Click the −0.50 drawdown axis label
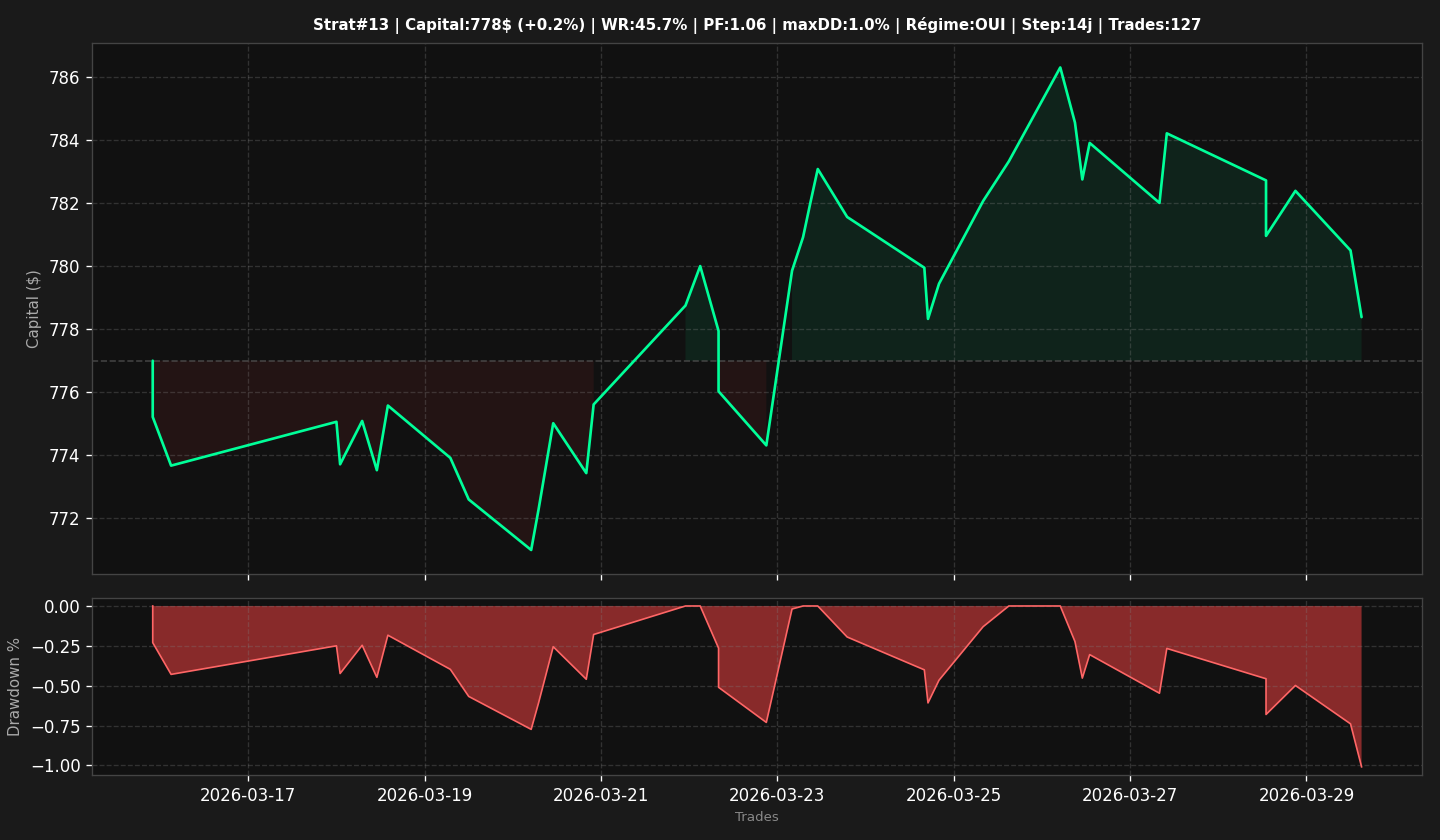The height and width of the screenshot is (840, 1440). (x=55, y=687)
